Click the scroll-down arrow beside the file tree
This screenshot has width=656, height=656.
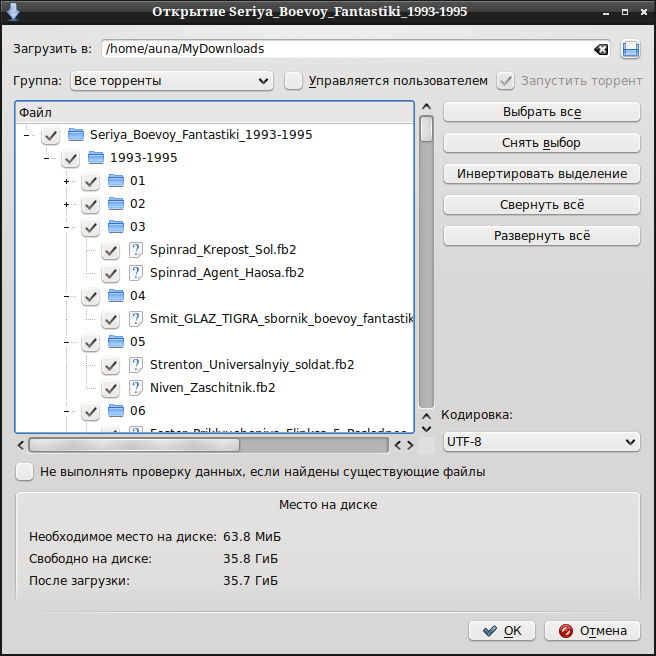426,429
